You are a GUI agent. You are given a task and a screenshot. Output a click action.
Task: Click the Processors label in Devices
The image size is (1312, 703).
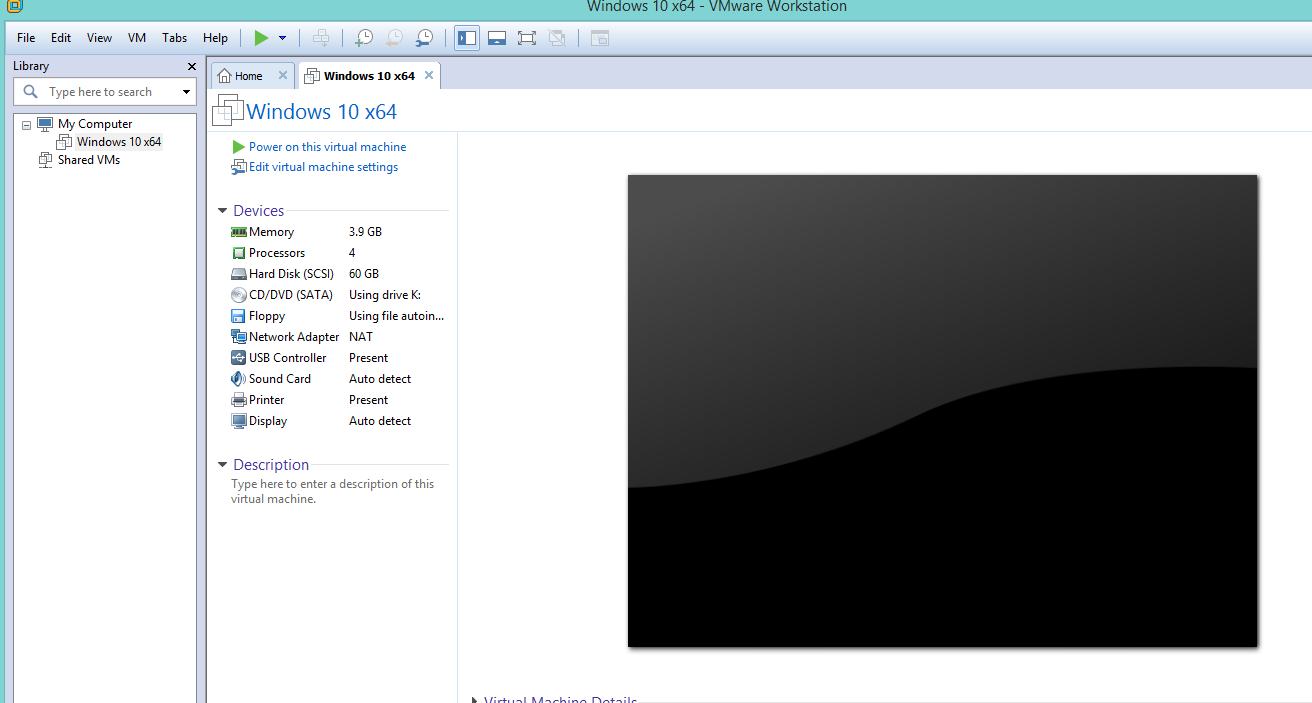(277, 253)
